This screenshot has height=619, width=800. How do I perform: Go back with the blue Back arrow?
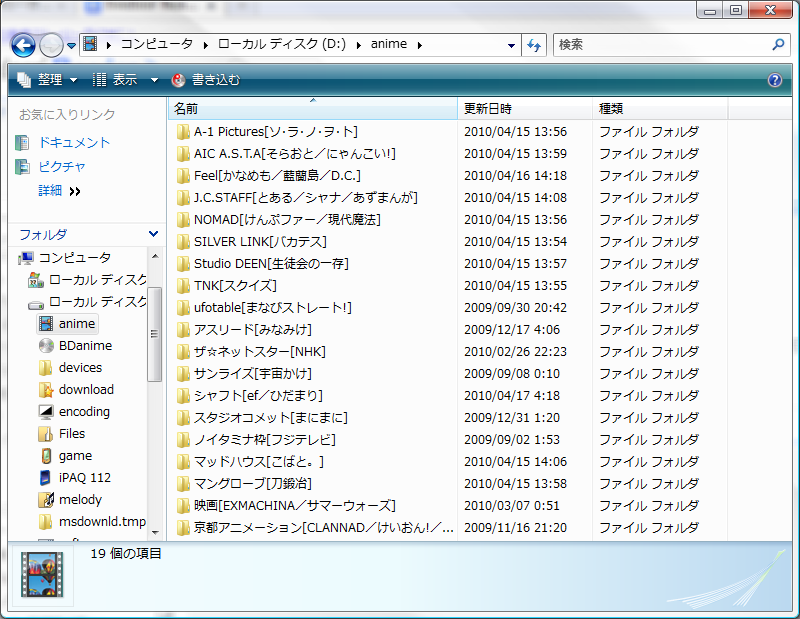click(23, 45)
